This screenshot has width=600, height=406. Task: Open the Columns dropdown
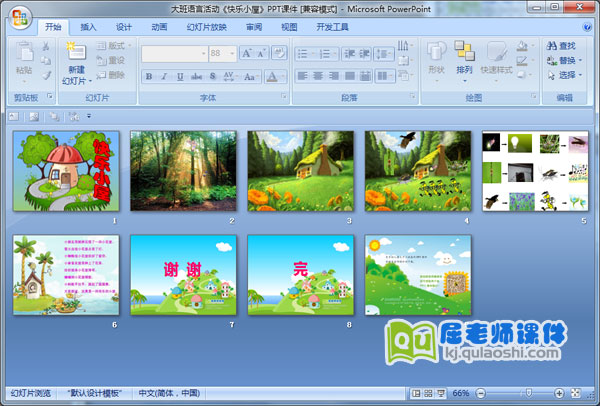[385, 76]
